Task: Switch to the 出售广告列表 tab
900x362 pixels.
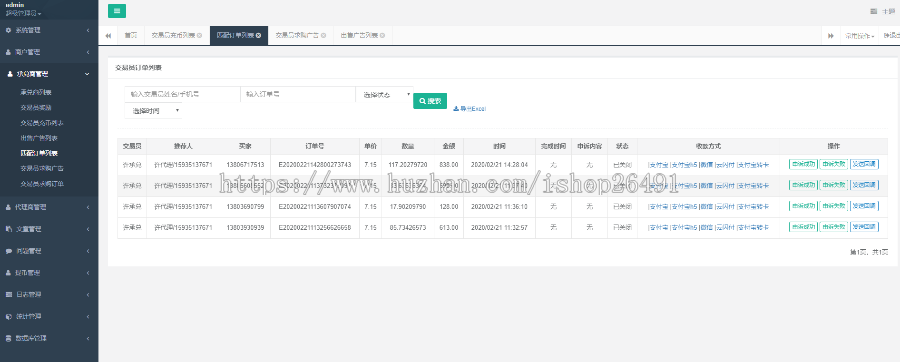Action: tap(358, 36)
